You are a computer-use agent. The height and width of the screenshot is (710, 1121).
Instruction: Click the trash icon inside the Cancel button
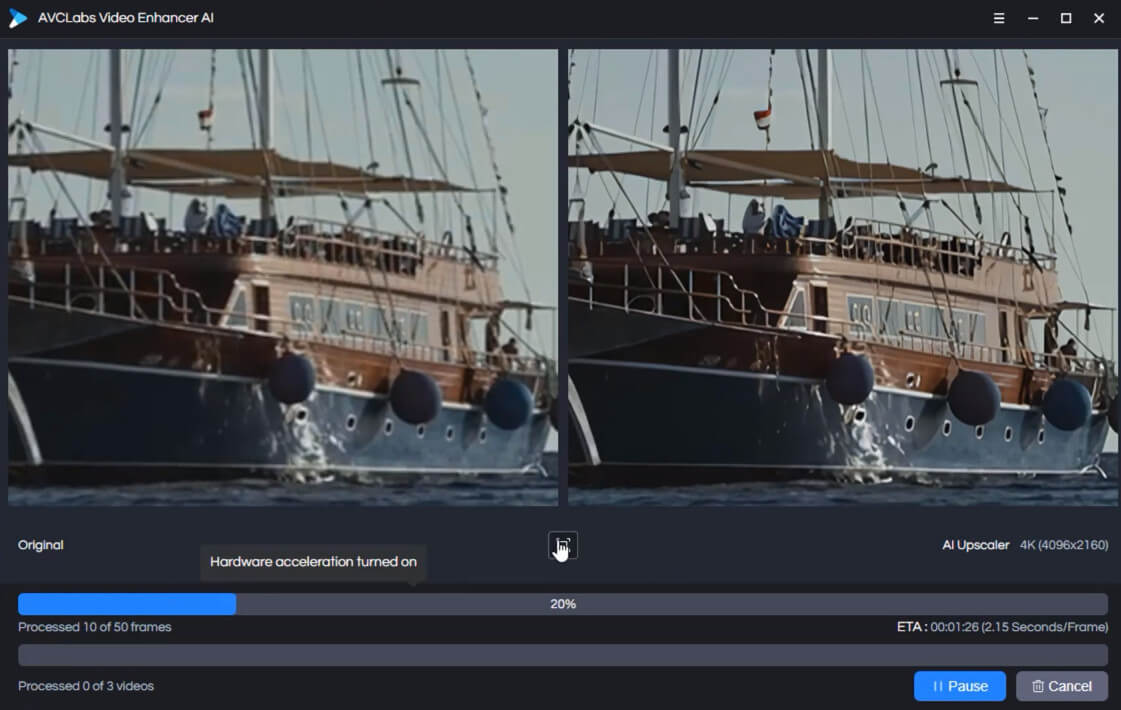tap(1038, 686)
